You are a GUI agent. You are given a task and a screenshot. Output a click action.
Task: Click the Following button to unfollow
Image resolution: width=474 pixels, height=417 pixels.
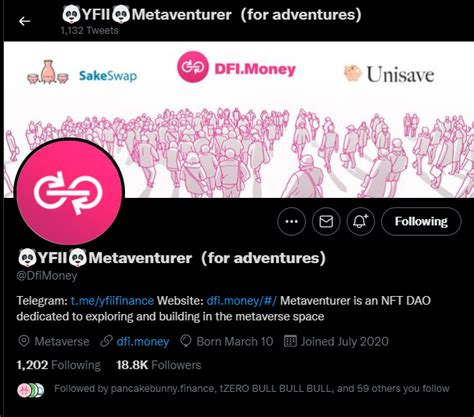click(x=421, y=221)
